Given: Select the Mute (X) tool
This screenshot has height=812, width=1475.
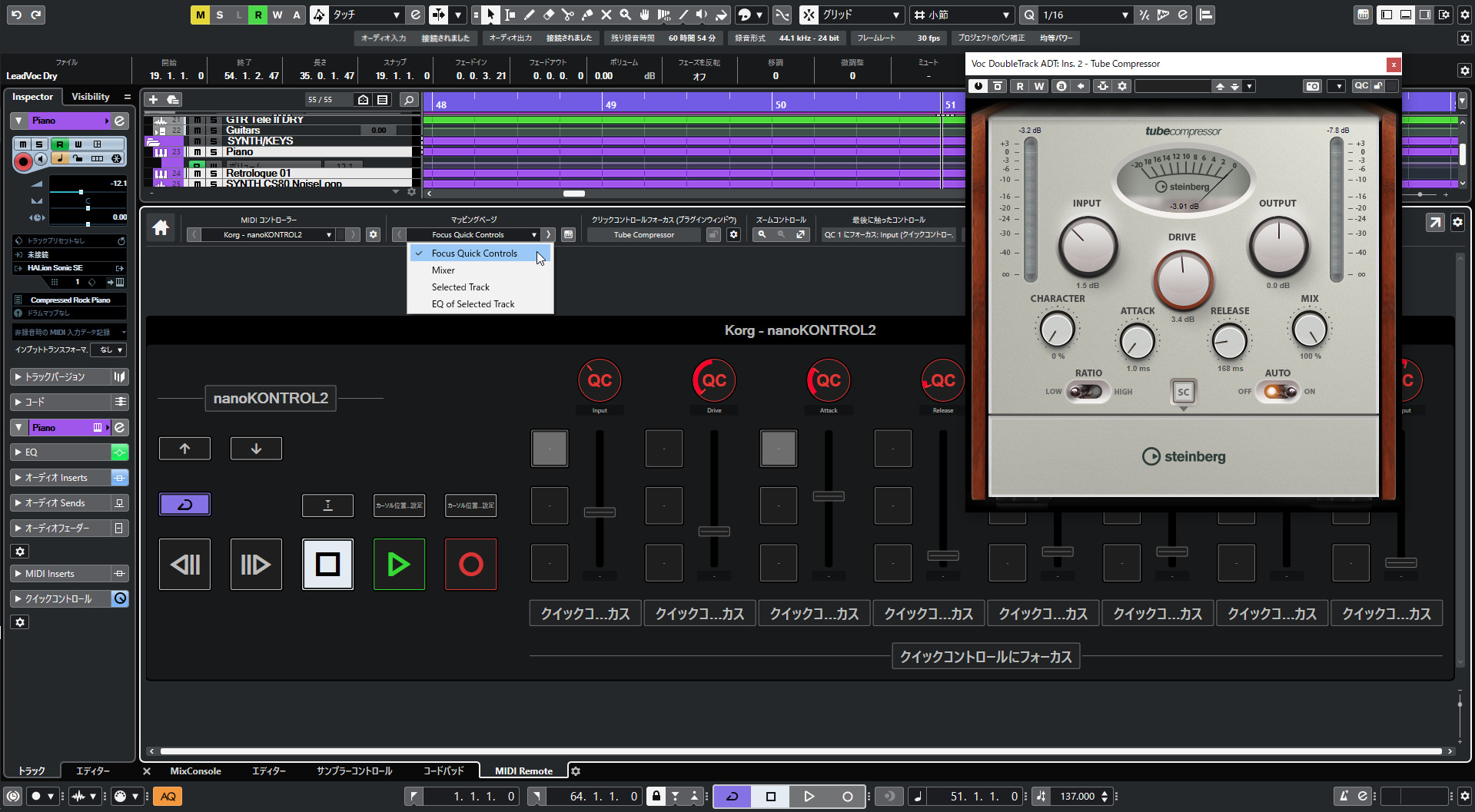Looking at the screenshot, I should (606, 15).
